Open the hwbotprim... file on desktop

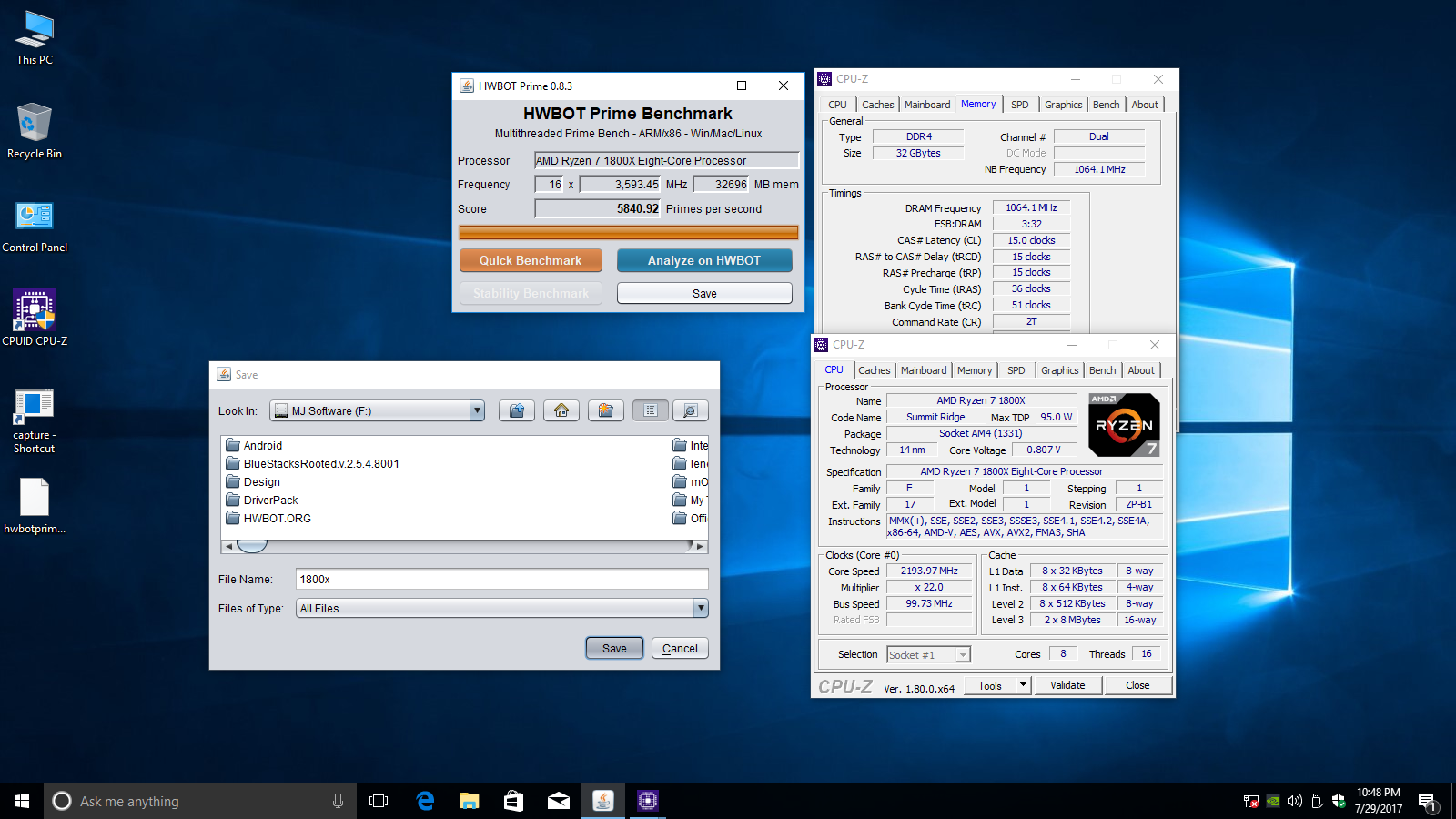(x=35, y=506)
